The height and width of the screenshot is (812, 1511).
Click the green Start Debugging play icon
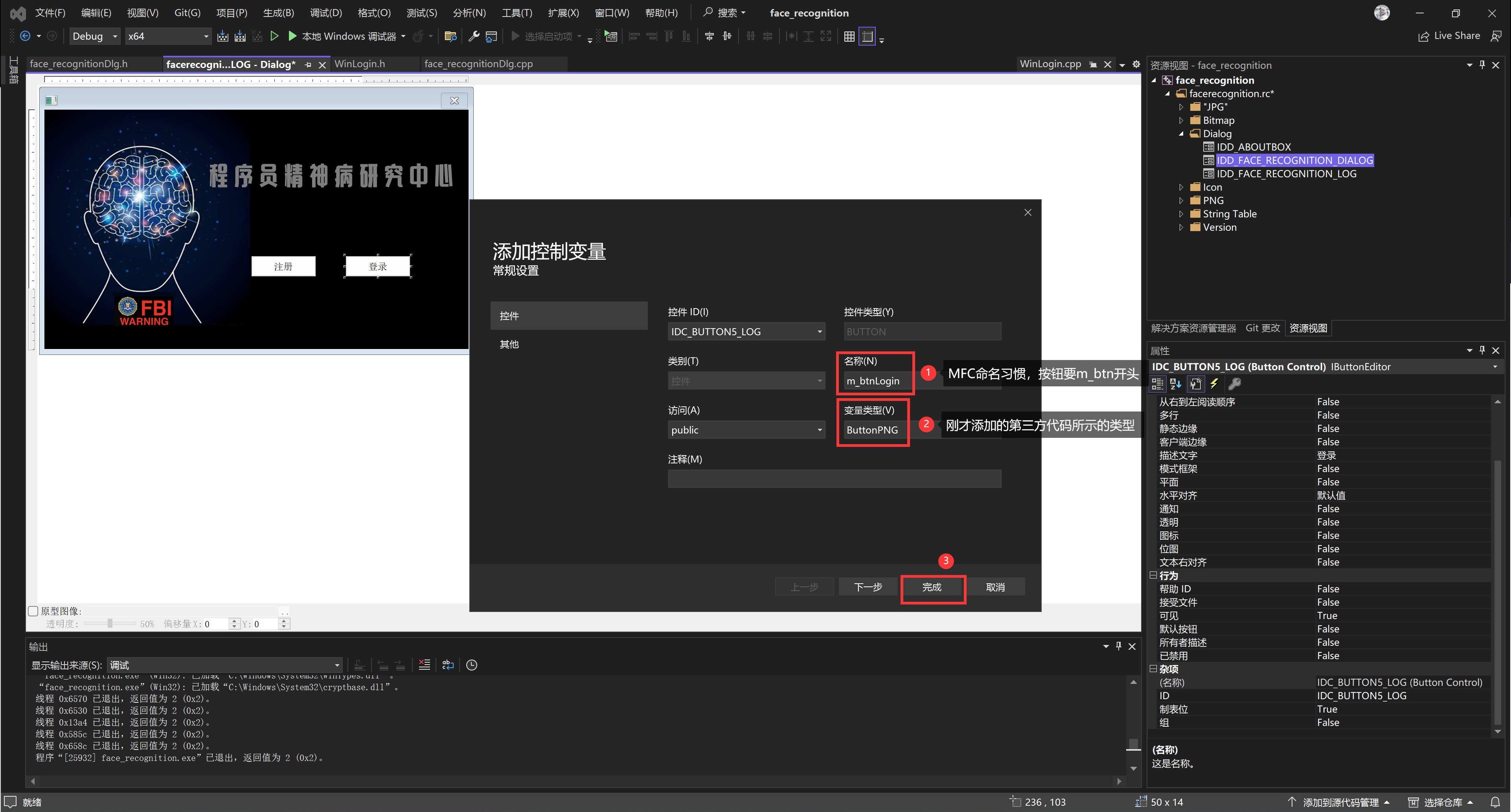point(292,37)
